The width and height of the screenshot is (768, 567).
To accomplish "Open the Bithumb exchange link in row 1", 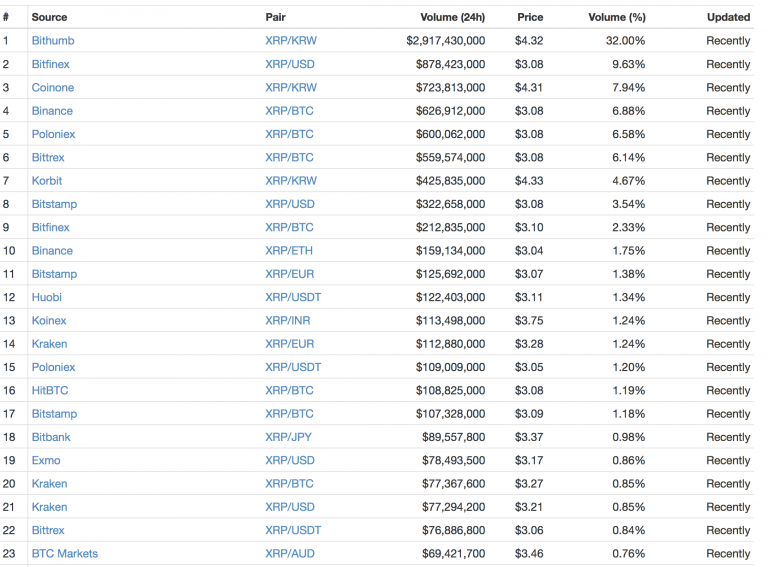I will (x=53, y=41).
